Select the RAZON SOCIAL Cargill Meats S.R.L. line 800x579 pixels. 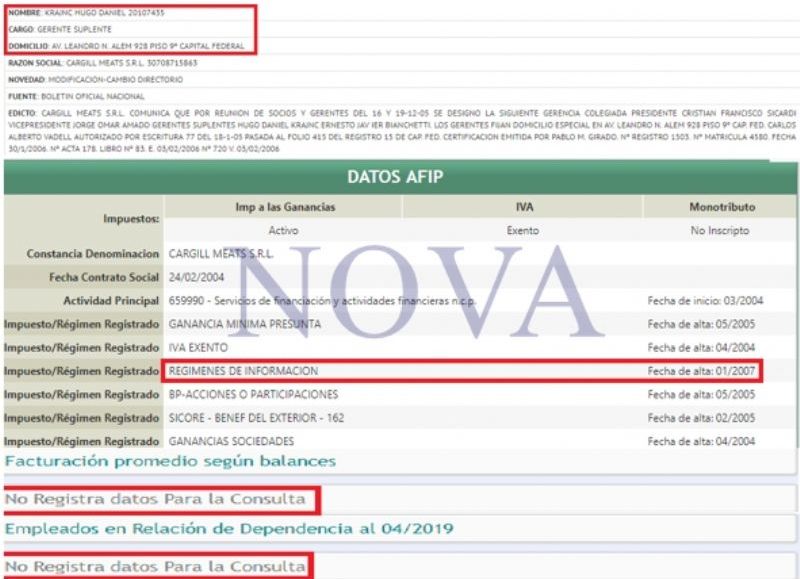pos(103,63)
